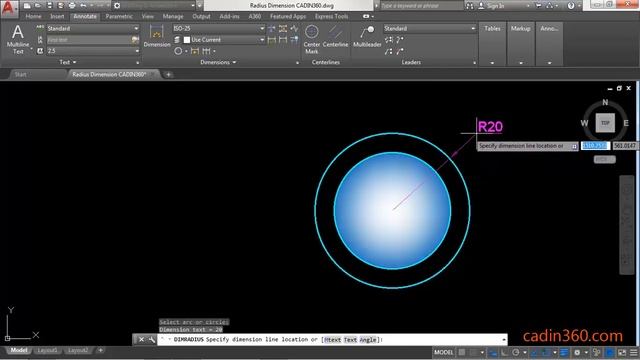This screenshot has width=640, height=360.
Task: Choose the Centerline tool
Action: (x=336, y=37)
